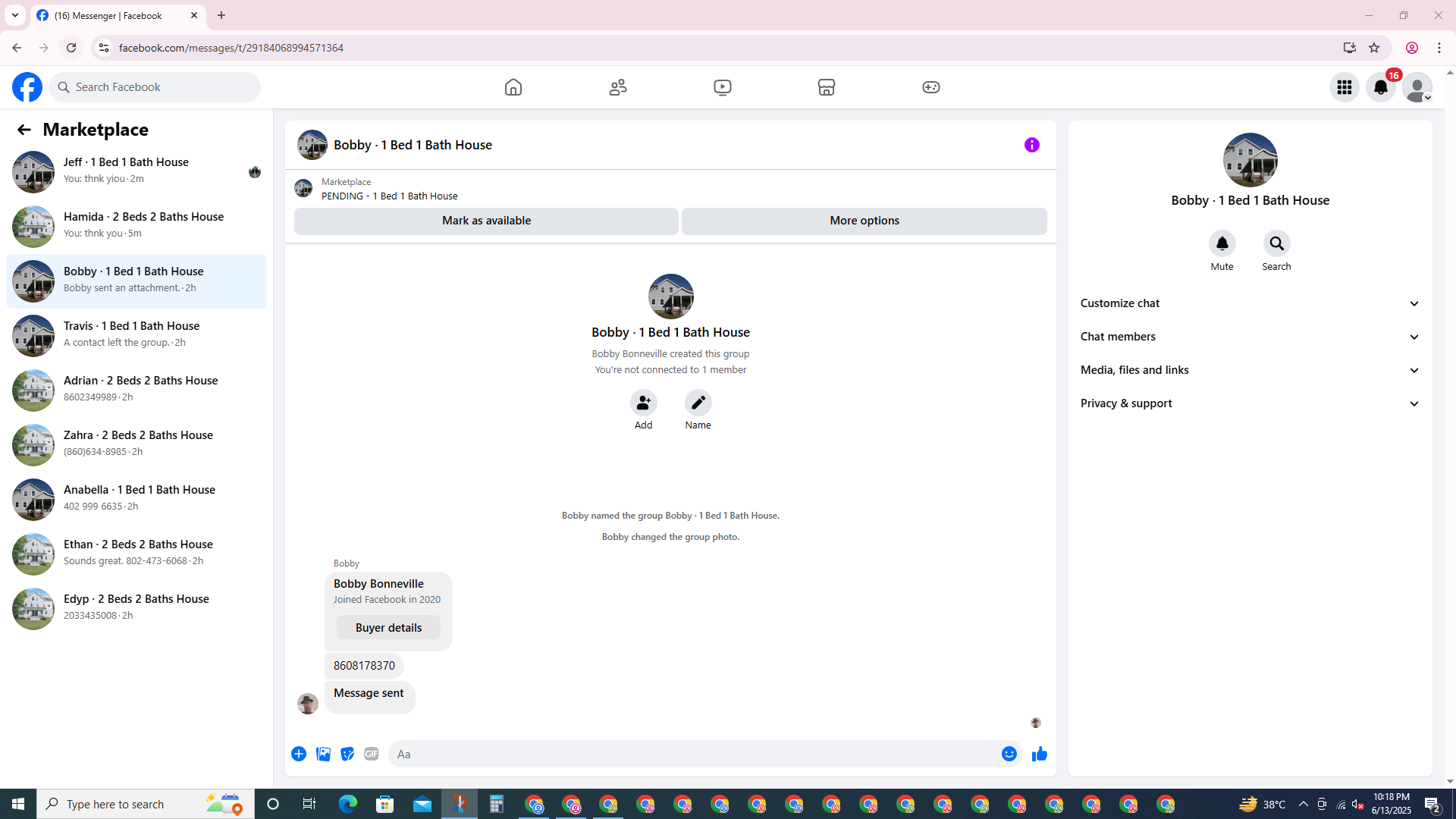Search in conversation magnifier icon
This screenshot has width=1456, height=819.
[x=1277, y=243]
